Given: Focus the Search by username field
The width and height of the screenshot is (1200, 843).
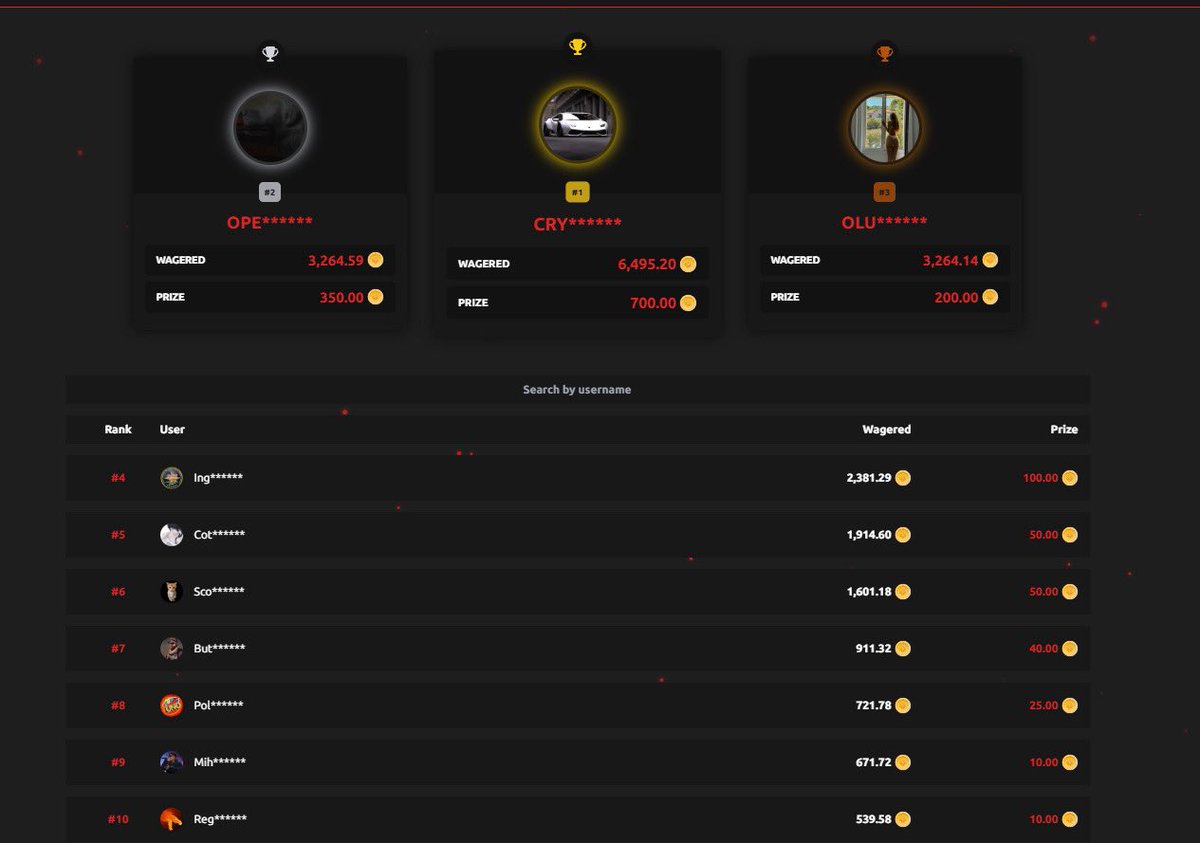Looking at the screenshot, I should [x=577, y=390].
